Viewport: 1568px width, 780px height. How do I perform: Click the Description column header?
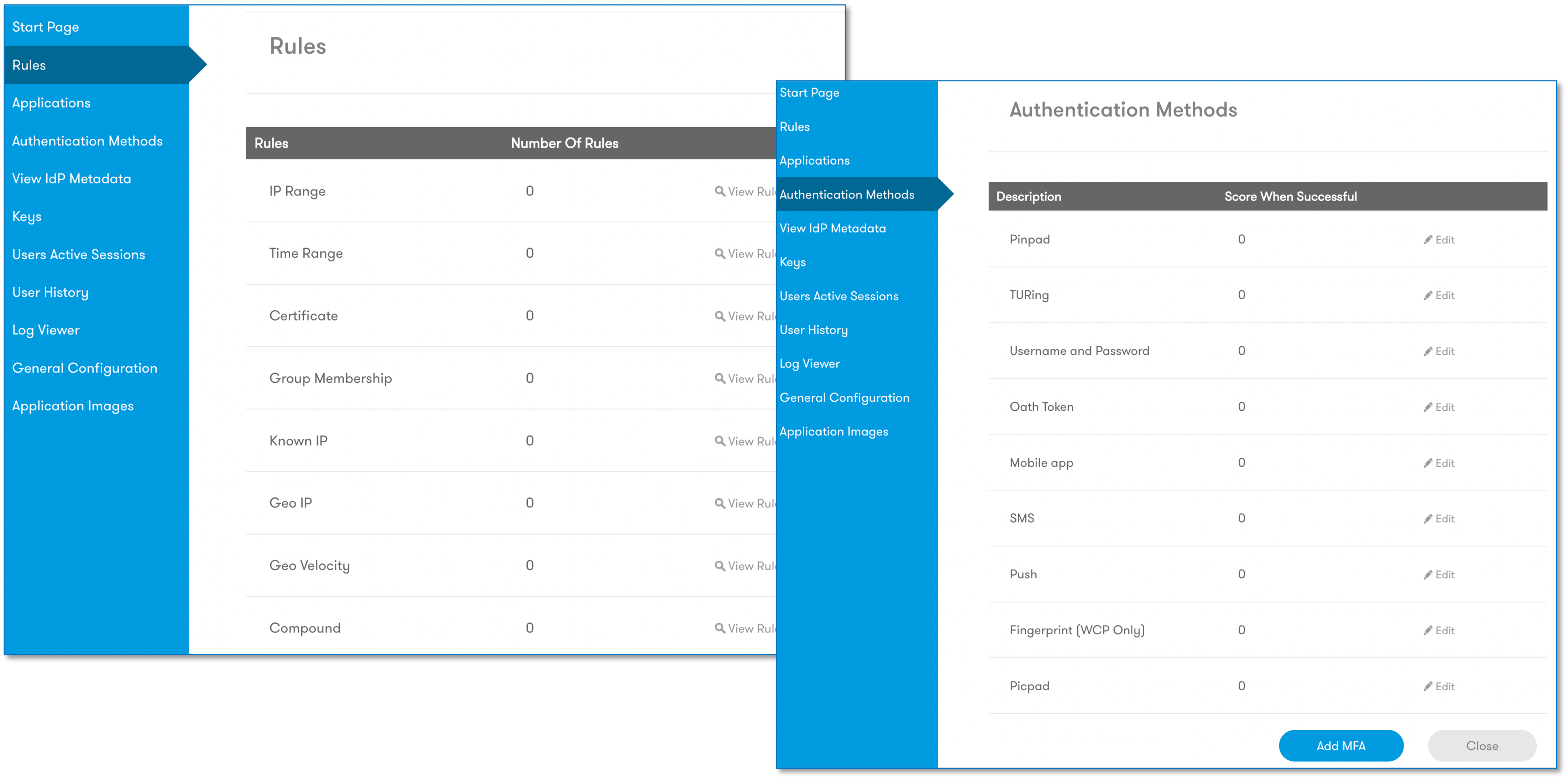[1028, 197]
